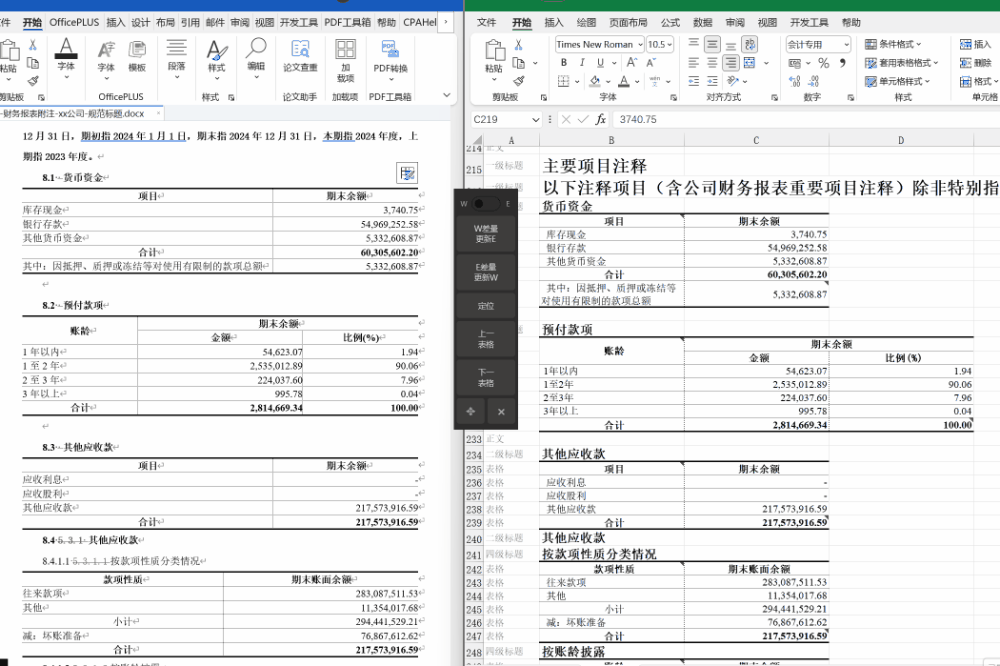Click Excel's Merge and Center icon
1000x666 pixels.
pyautogui.click(x=749, y=63)
